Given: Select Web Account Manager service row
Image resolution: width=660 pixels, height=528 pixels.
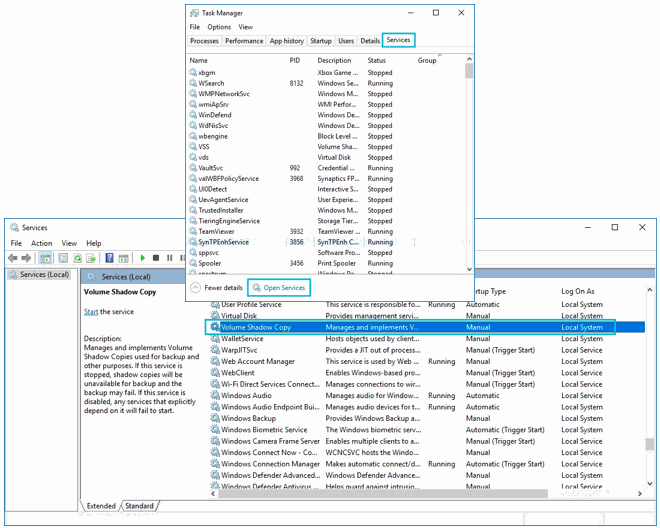Looking at the screenshot, I should point(426,361).
